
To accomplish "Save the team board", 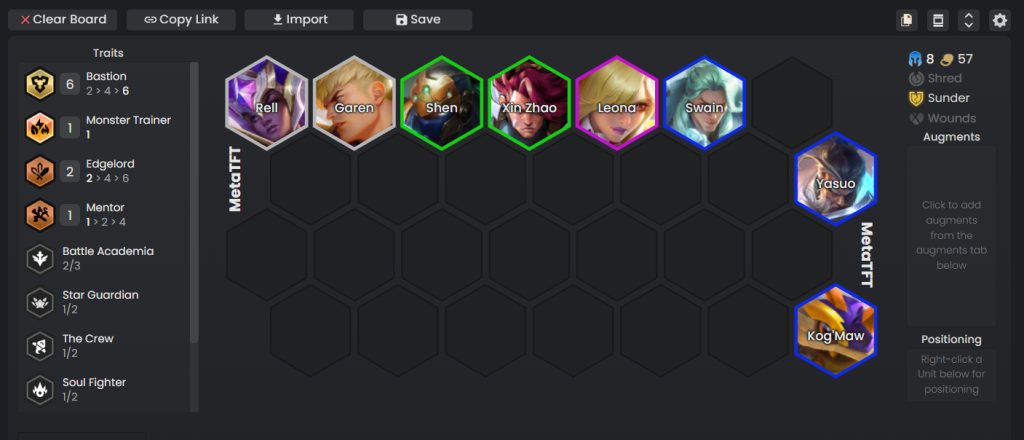I will (x=417, y=20).
